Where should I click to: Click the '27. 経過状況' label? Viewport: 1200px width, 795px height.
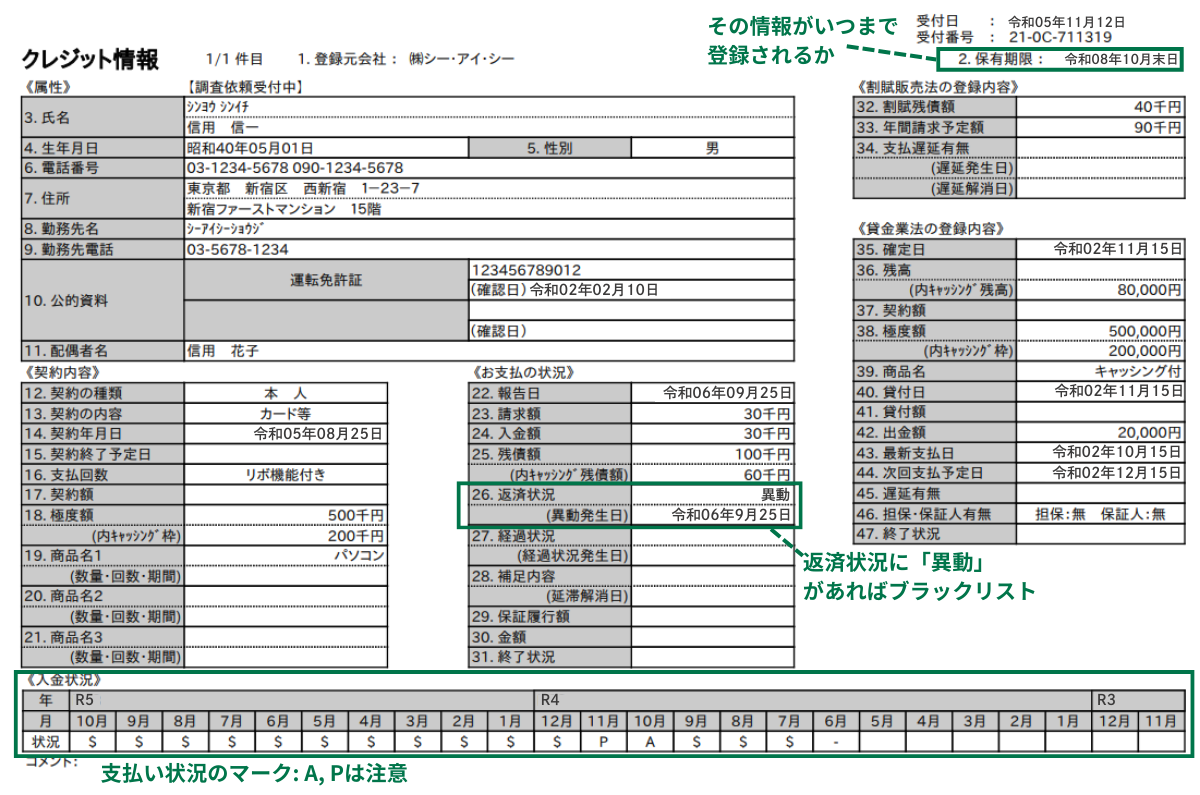[x=512, y=535]
